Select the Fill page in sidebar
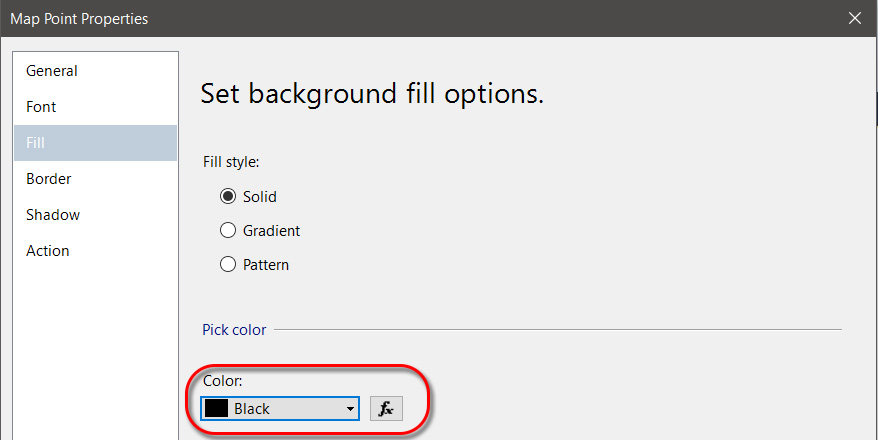Screen dimensions: 878x440 [x=36, y=143]
